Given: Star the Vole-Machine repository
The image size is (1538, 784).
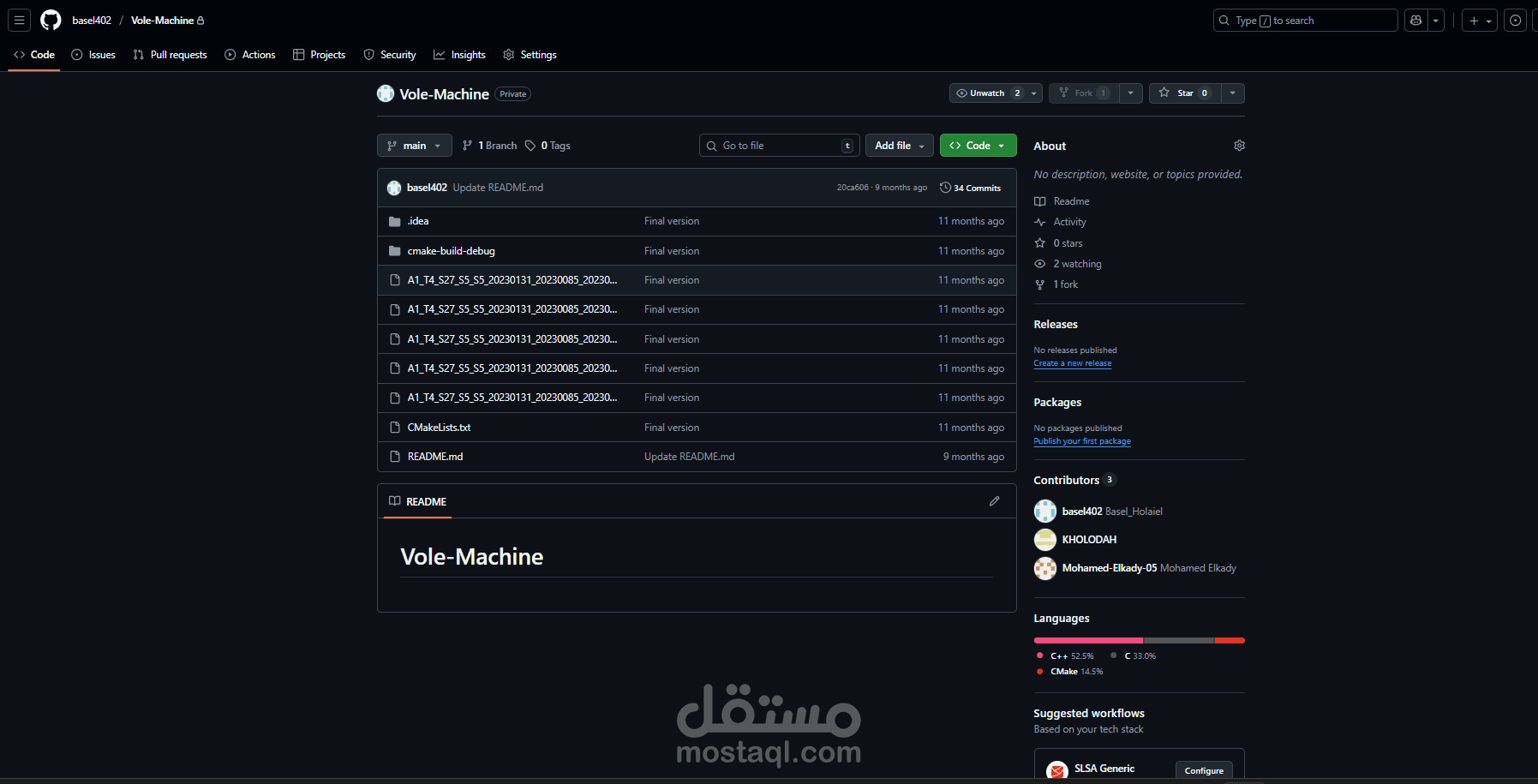Looking at the screenshot, I should pos(1184,93).
